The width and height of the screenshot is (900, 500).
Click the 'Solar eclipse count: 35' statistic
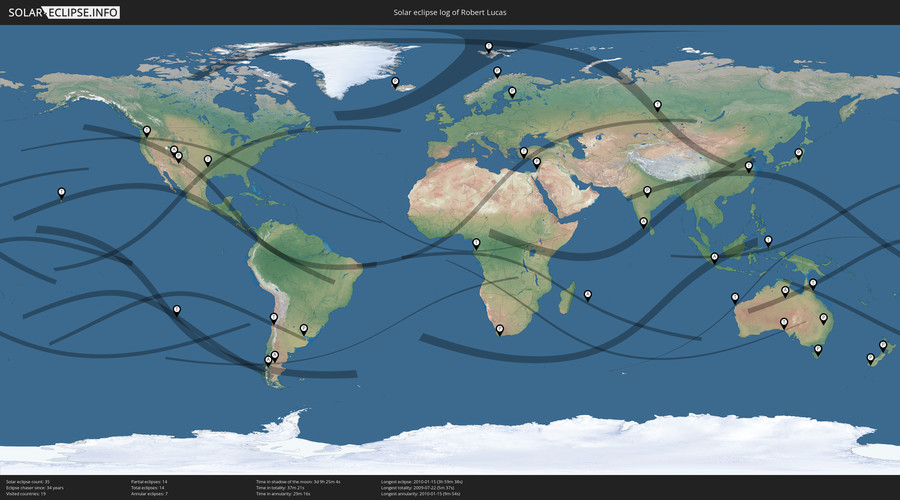coord(27,481)
